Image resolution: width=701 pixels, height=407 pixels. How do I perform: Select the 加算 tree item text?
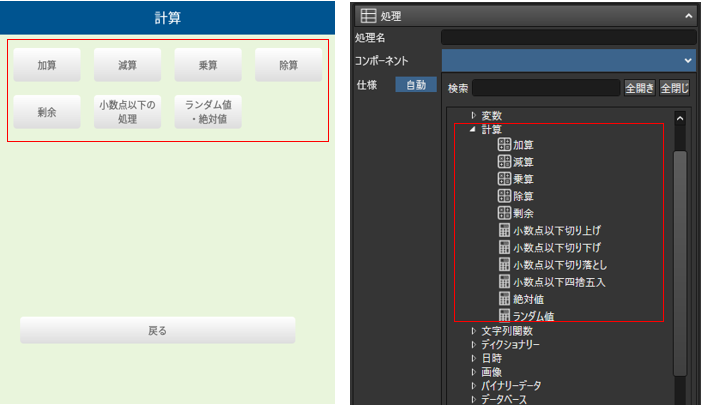coord(523,145)
